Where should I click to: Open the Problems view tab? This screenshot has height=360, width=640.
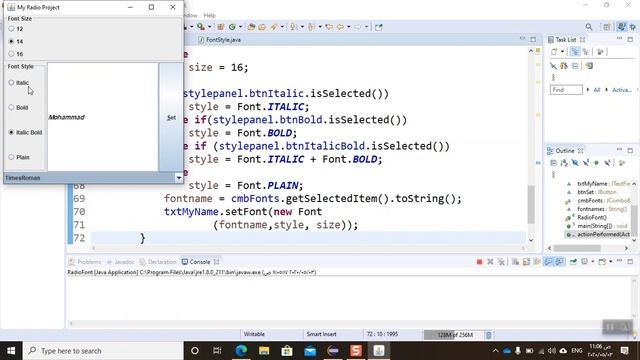point(84,262)
